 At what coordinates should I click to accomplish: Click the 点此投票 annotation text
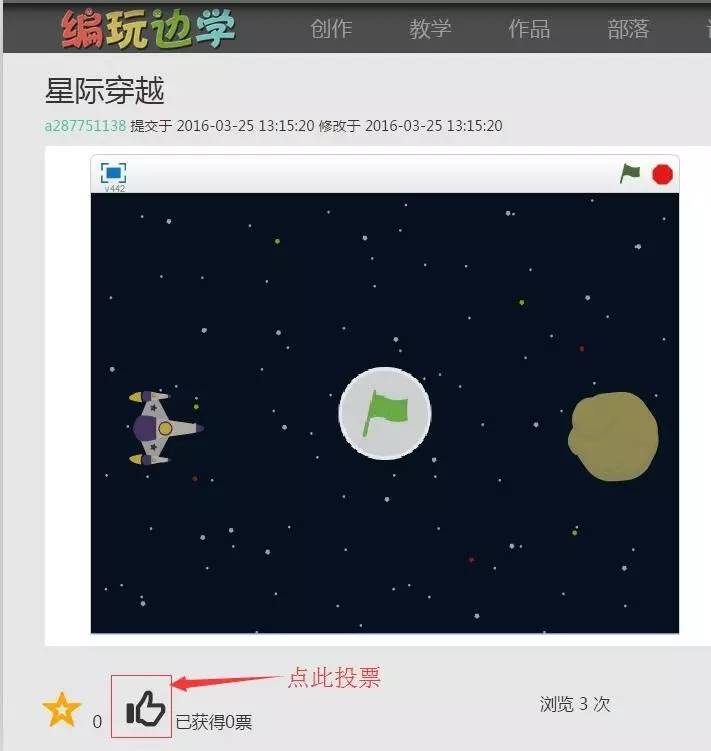(x=334, y=677)
